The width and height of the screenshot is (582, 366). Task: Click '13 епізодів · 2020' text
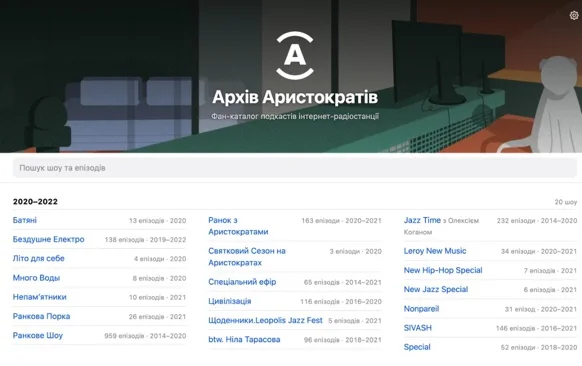tap(158, 220)
